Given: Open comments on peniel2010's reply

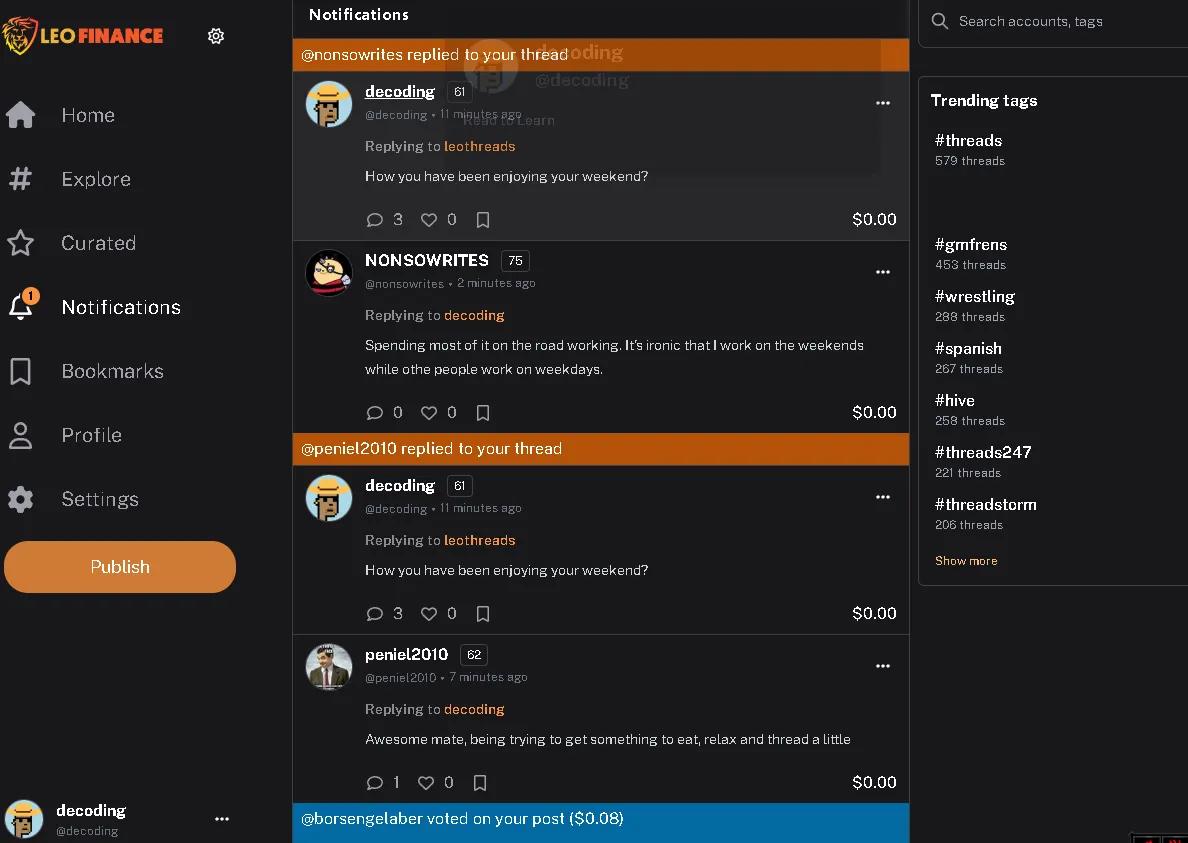Looking at the screenshot, I should [x=375, y=782].
